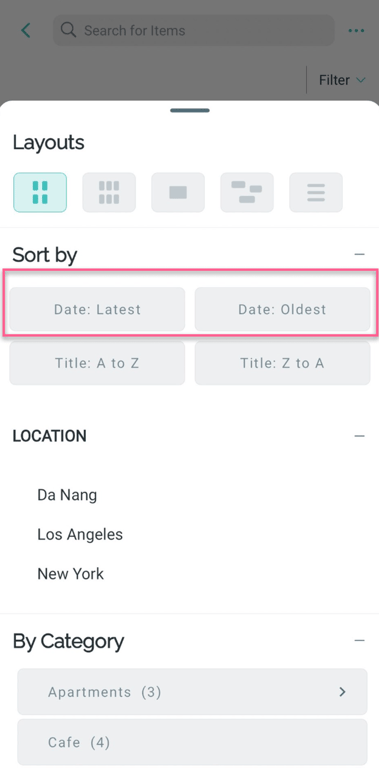Open the three-dot more options menu
Image resolution: width=379 pixels, height=768 pixels.
pos(356,30)
